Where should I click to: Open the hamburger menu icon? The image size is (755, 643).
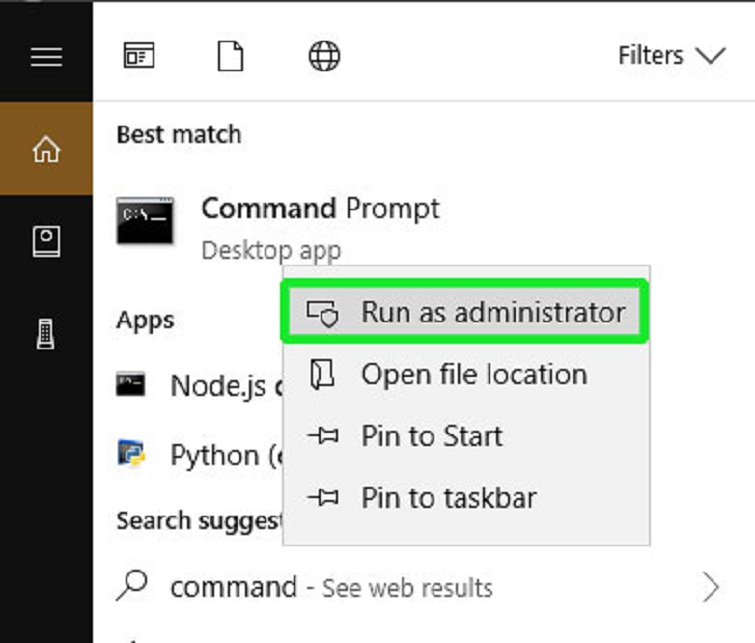(46, 56)
